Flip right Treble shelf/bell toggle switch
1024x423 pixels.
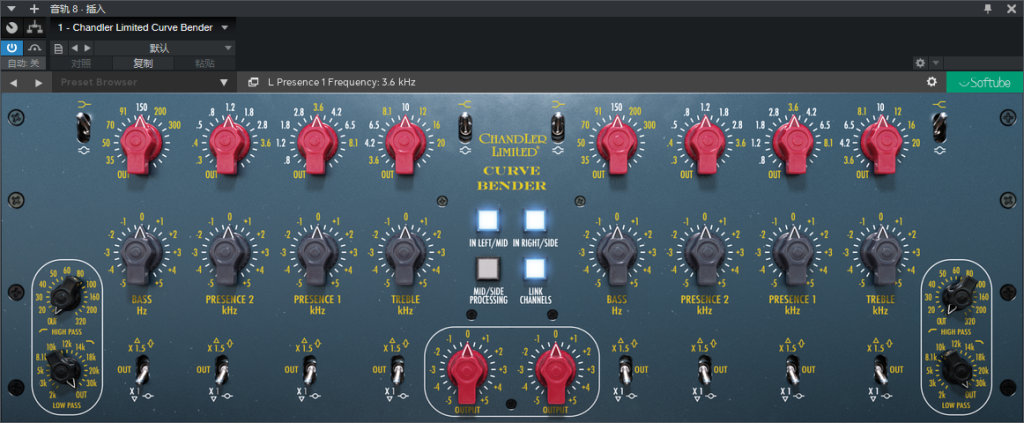[940, 127]
